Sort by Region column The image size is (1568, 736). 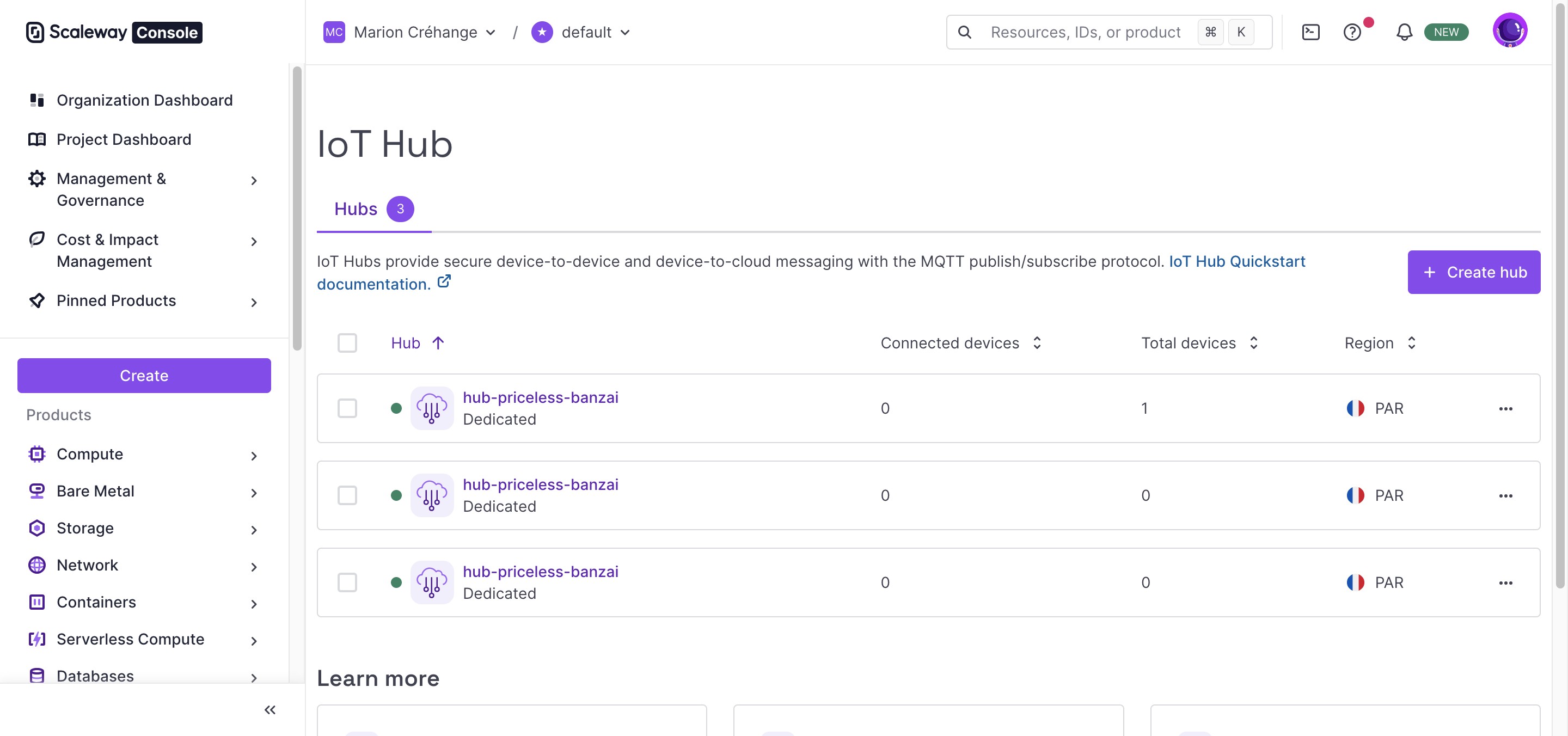1380,343
